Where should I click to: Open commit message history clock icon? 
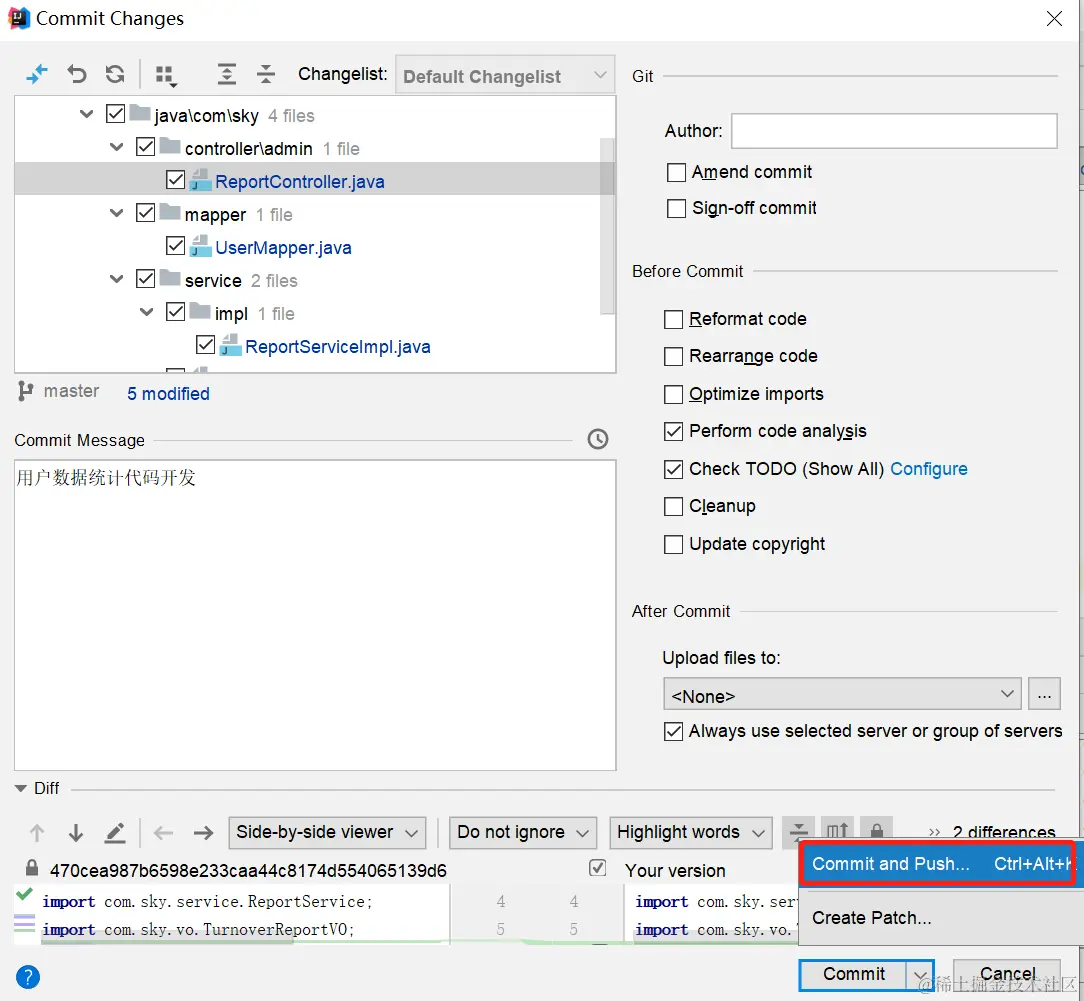pos(597,439)
